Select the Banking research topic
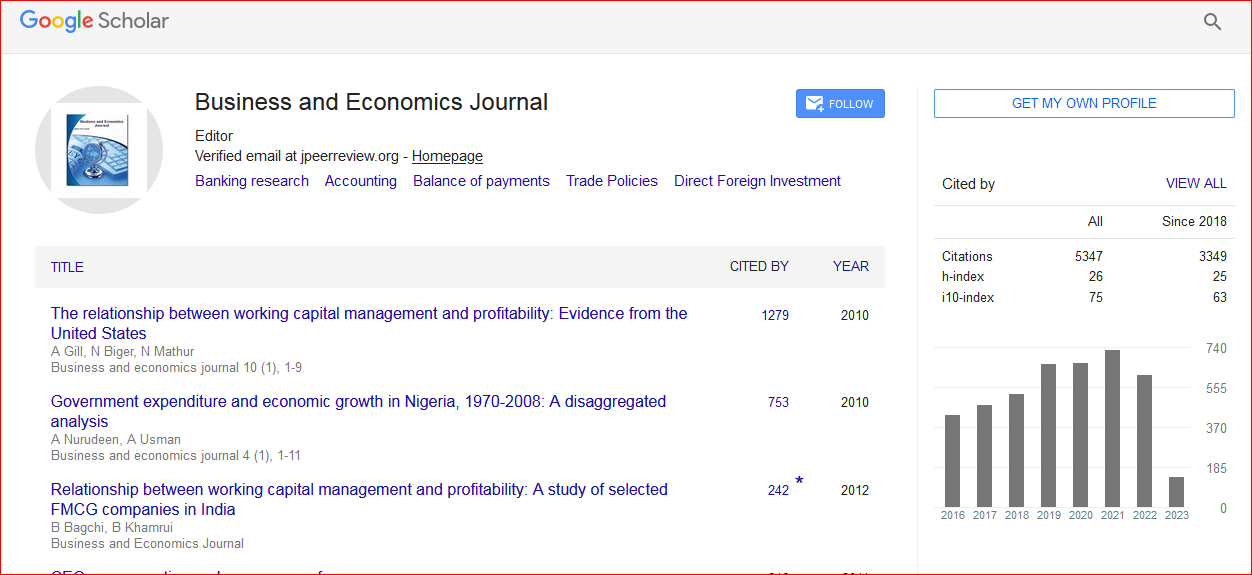The height and width of the screenshot is (575, 1252). tap(252, 181)
